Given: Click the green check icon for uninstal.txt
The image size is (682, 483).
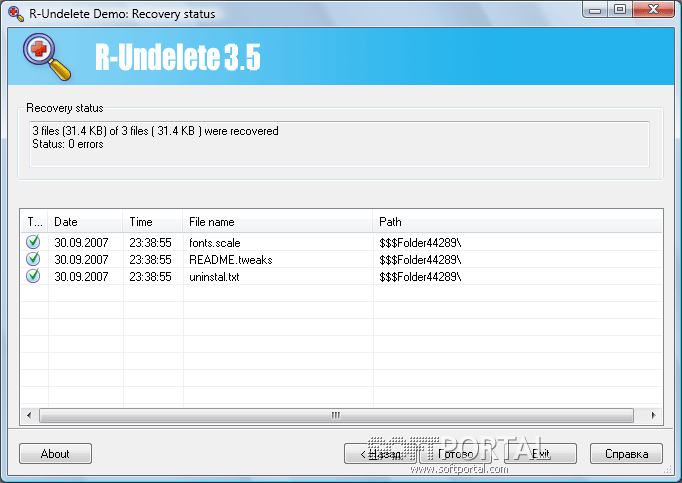Looking at the screenshot, I should coord(33,275).
